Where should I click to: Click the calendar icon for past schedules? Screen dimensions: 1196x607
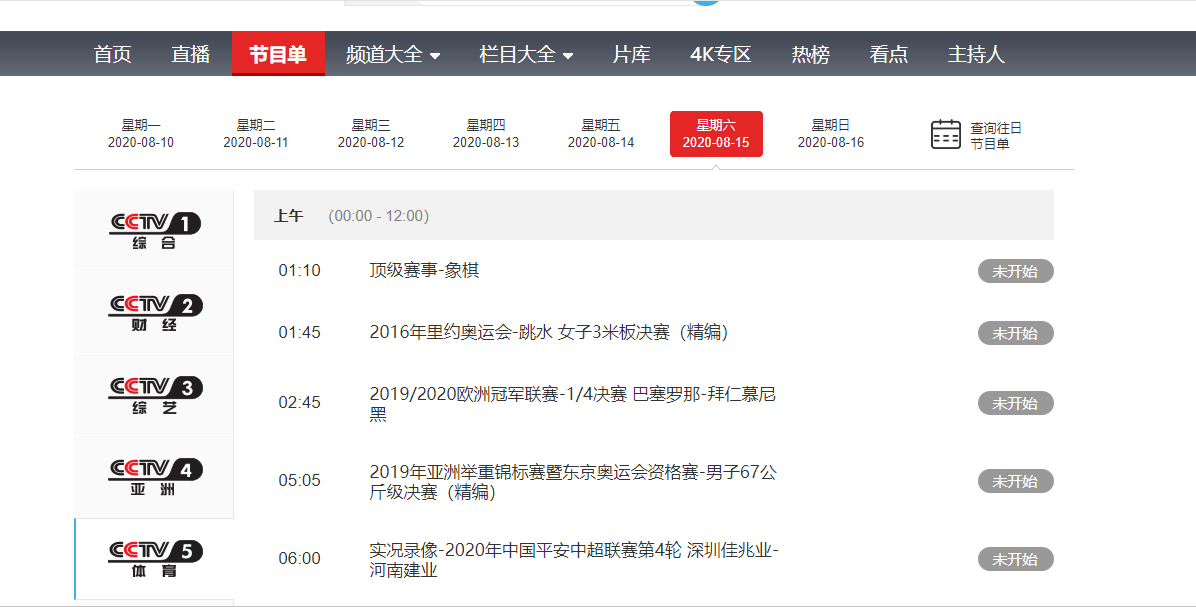(945, 134)
